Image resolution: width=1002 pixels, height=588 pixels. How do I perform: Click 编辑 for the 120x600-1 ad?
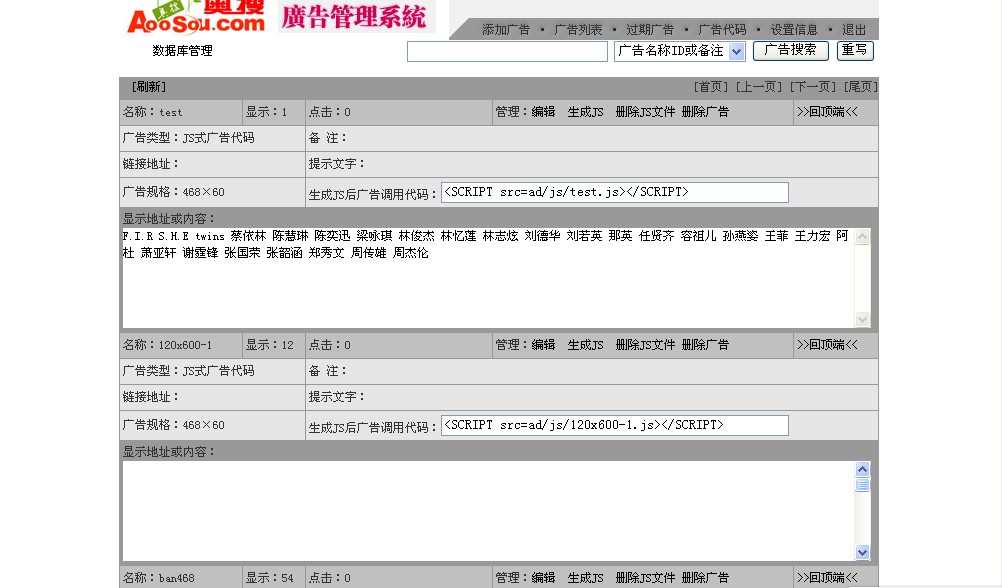[543, 345]
